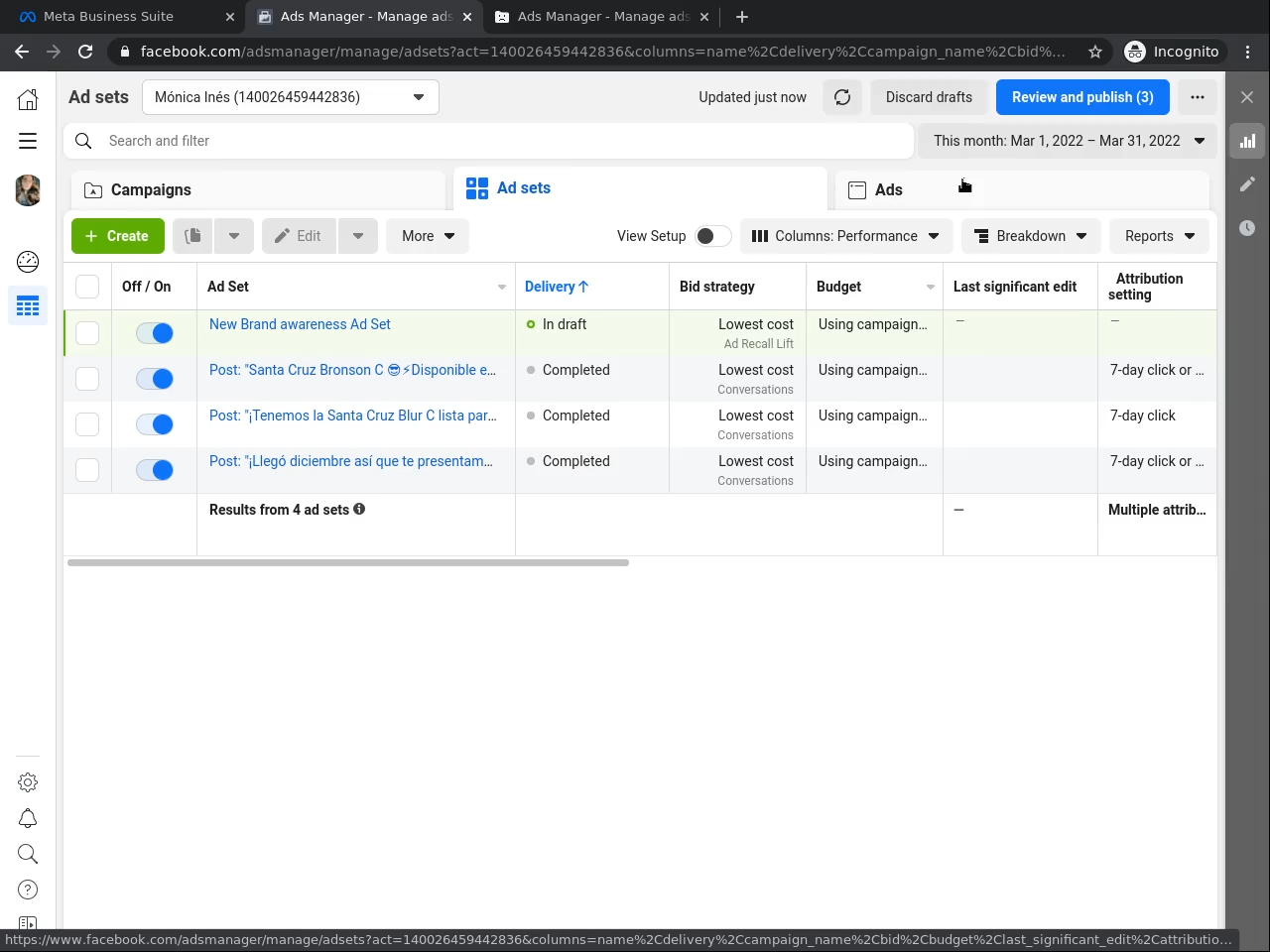Open the three-dot more options menu
Screen dimensions: 1270x952
(1198, 97)
